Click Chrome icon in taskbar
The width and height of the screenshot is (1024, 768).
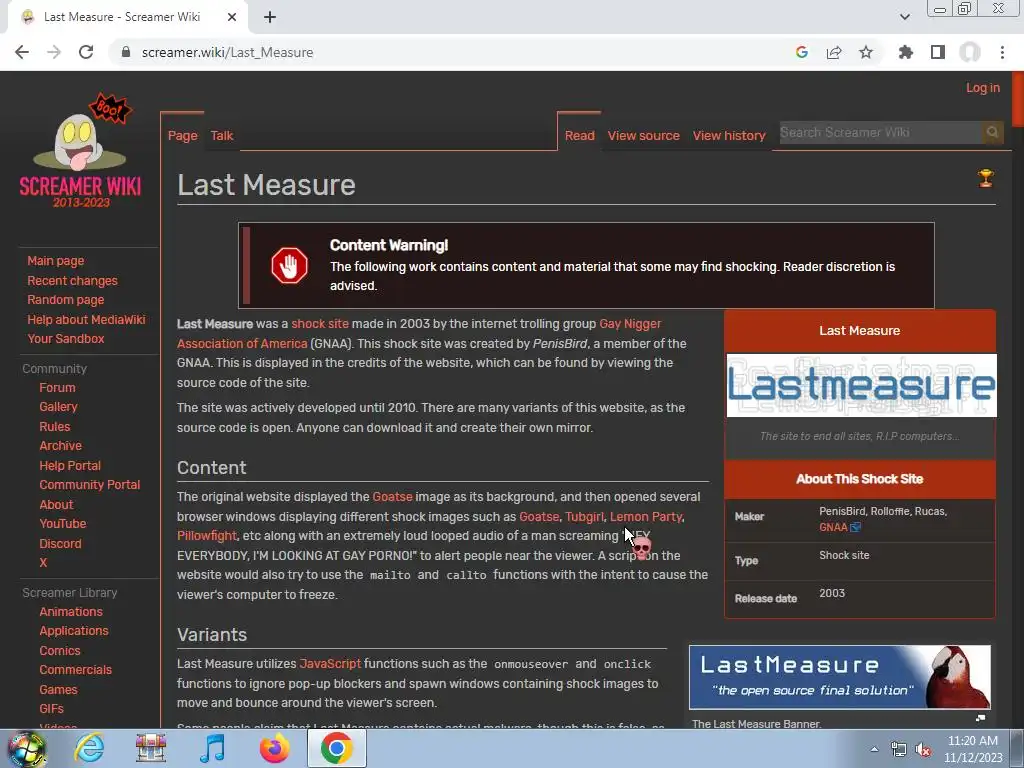pyautogui.click(x=336, y=748)
